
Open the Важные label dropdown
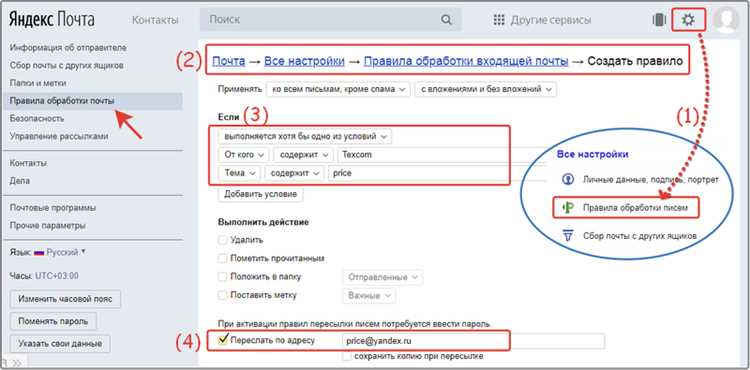[x=369, y=295]
